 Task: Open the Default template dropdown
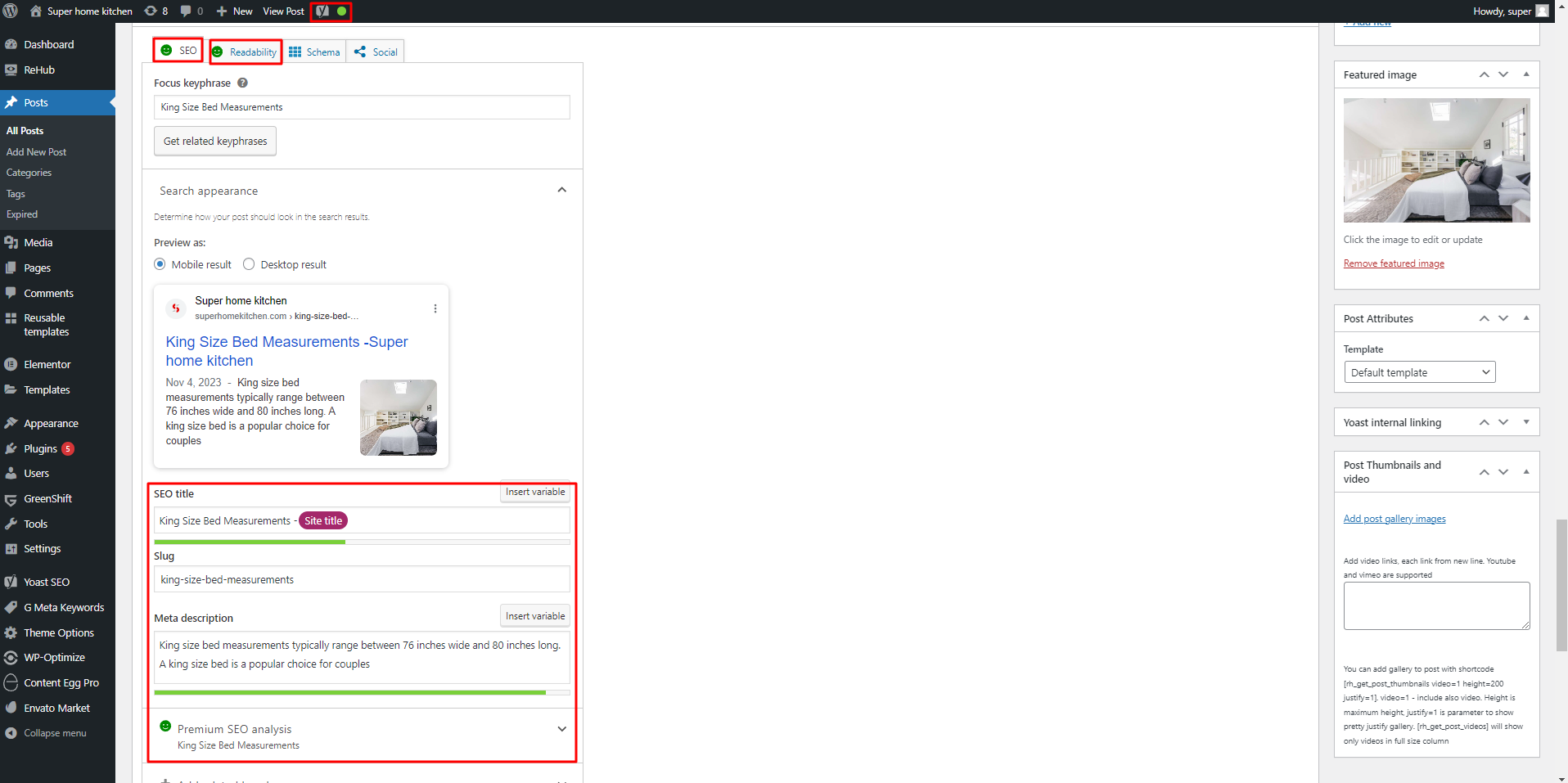coord(1418,371)
